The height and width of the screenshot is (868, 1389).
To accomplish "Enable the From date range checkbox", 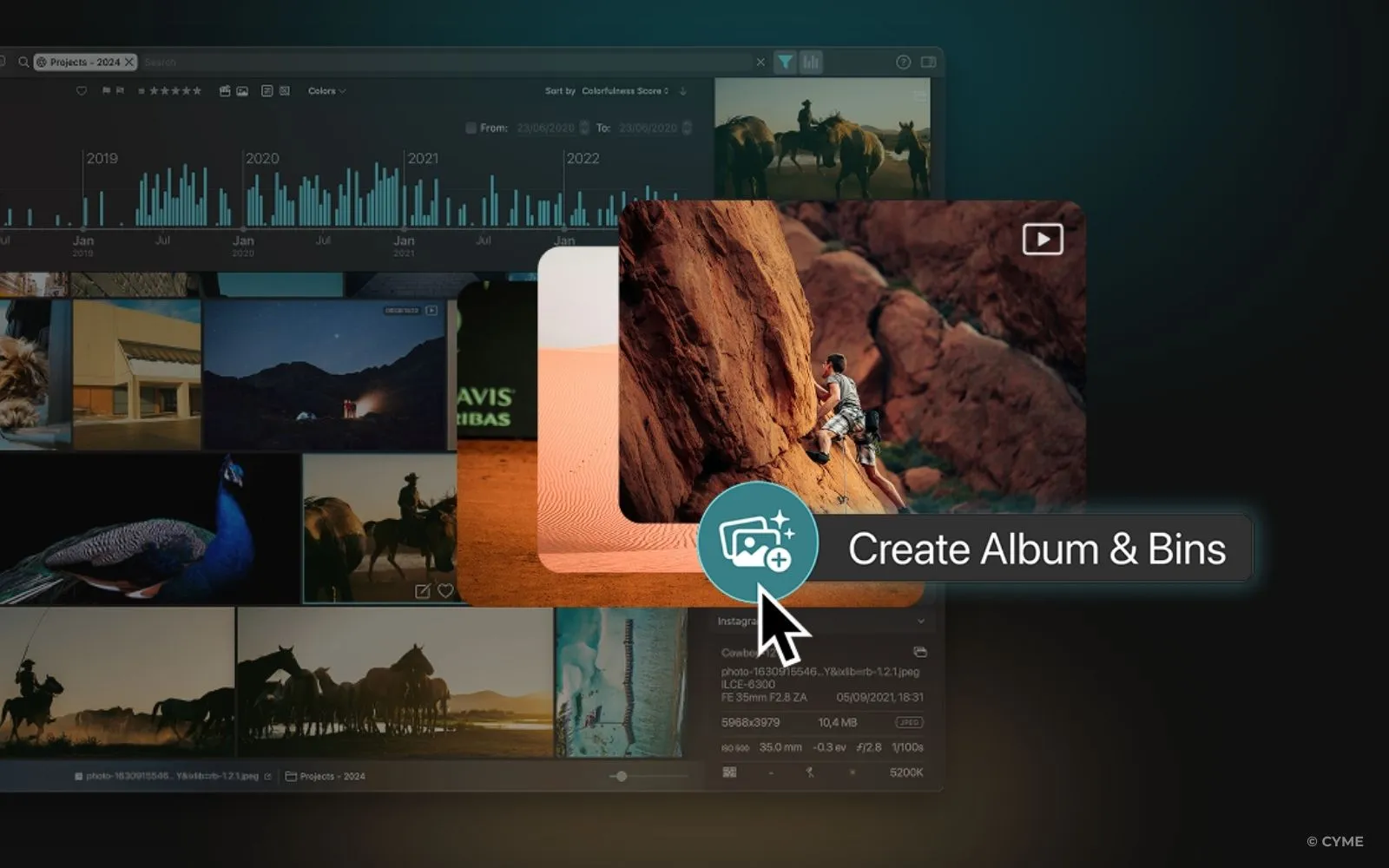I will (x=471, y=128).
